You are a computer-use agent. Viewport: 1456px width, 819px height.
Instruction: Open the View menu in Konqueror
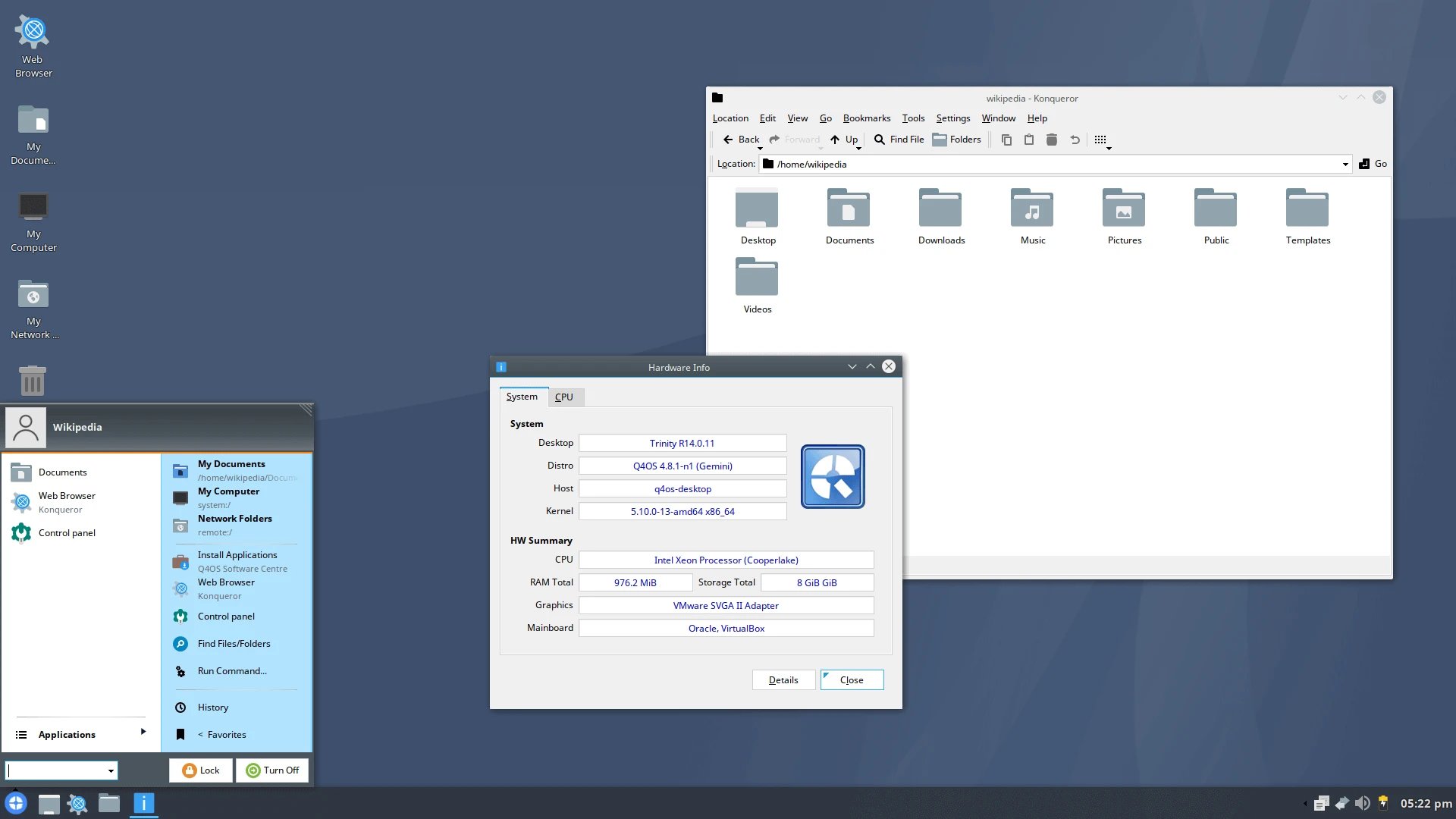797,118
